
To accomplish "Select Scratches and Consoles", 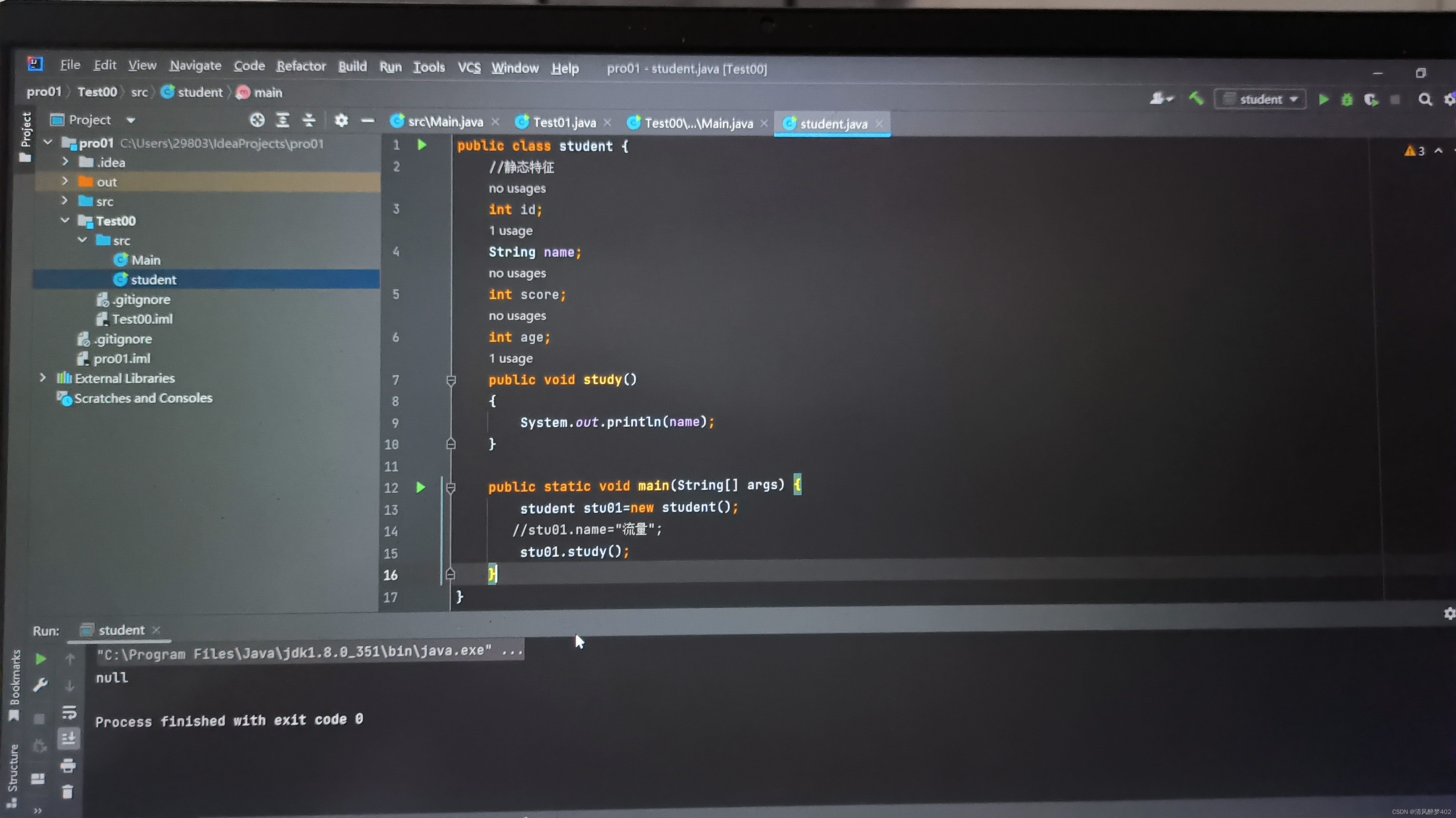I will tap(143, 398).
